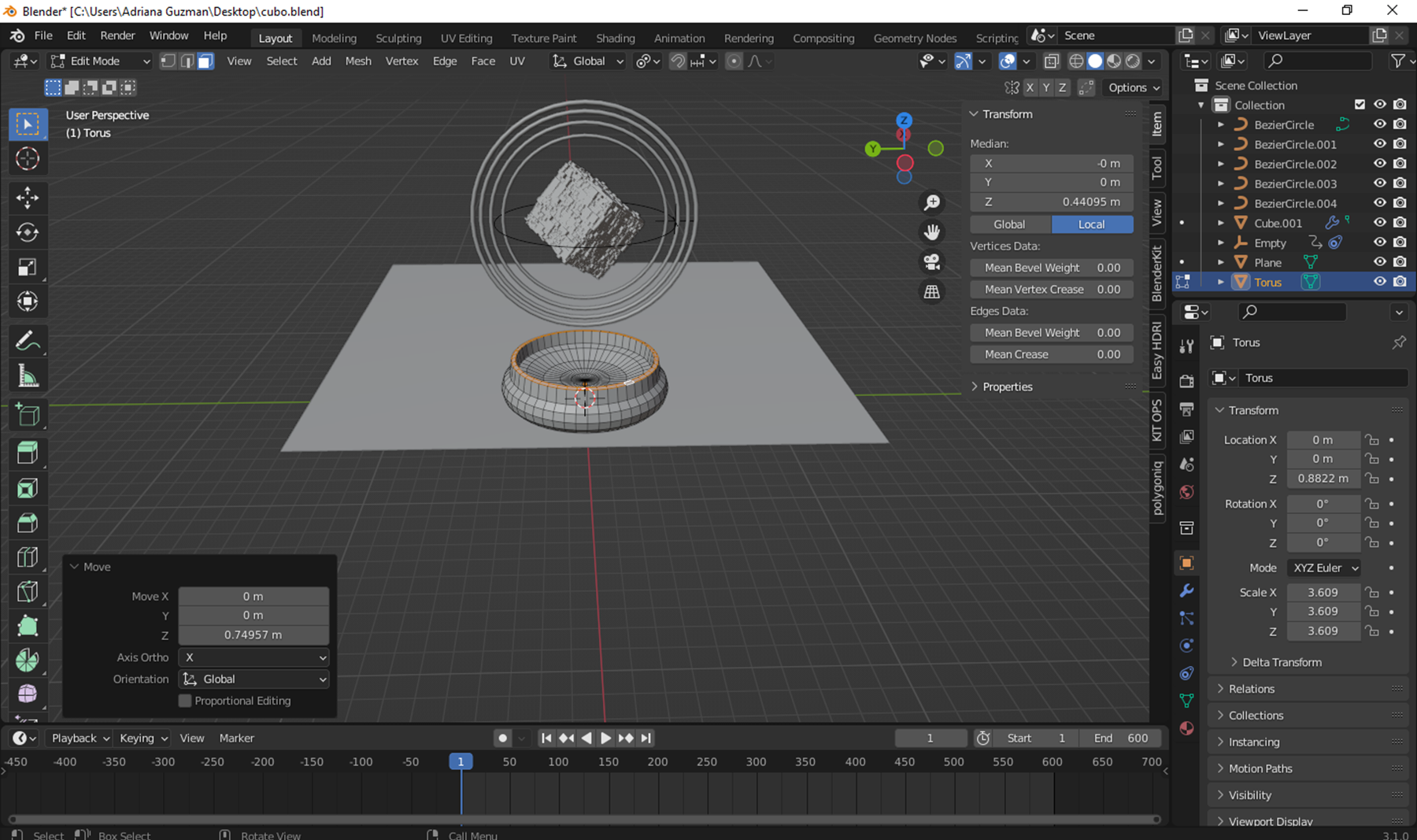Jump to the end frame

(646, 738)
